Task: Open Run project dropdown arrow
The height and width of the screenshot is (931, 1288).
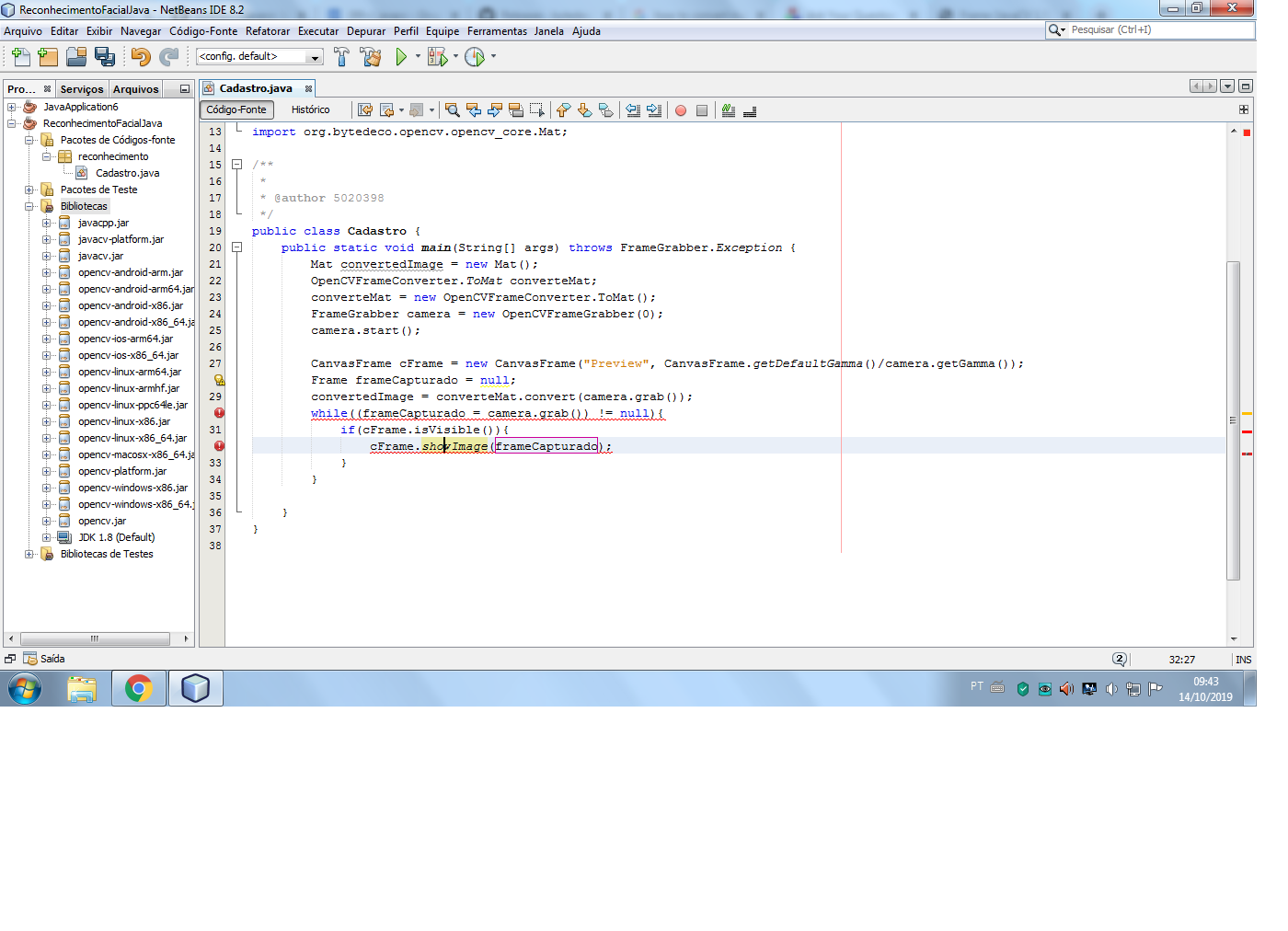Action: [x=418, y=57]
